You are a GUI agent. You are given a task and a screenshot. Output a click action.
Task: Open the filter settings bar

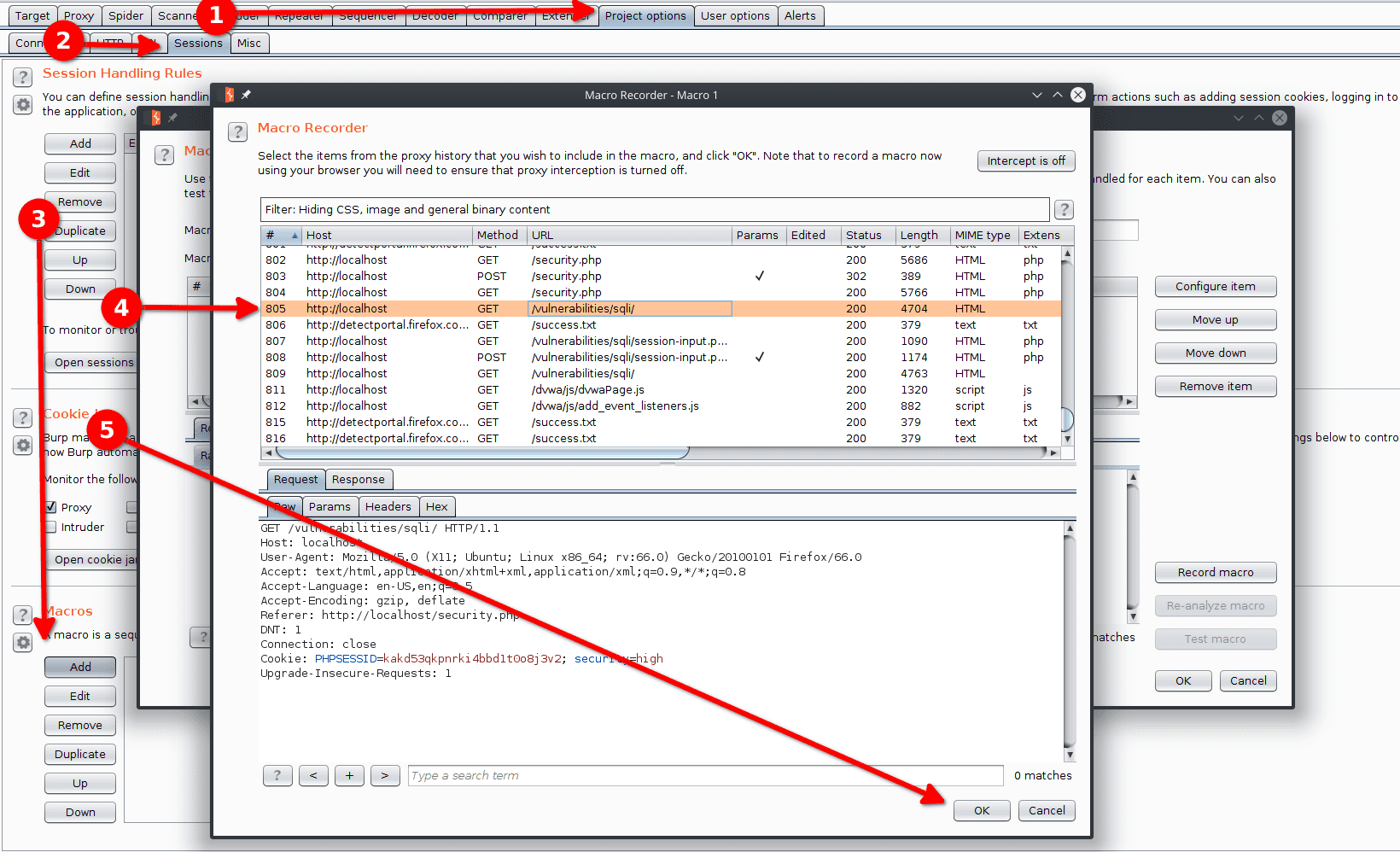coord(654,210)
